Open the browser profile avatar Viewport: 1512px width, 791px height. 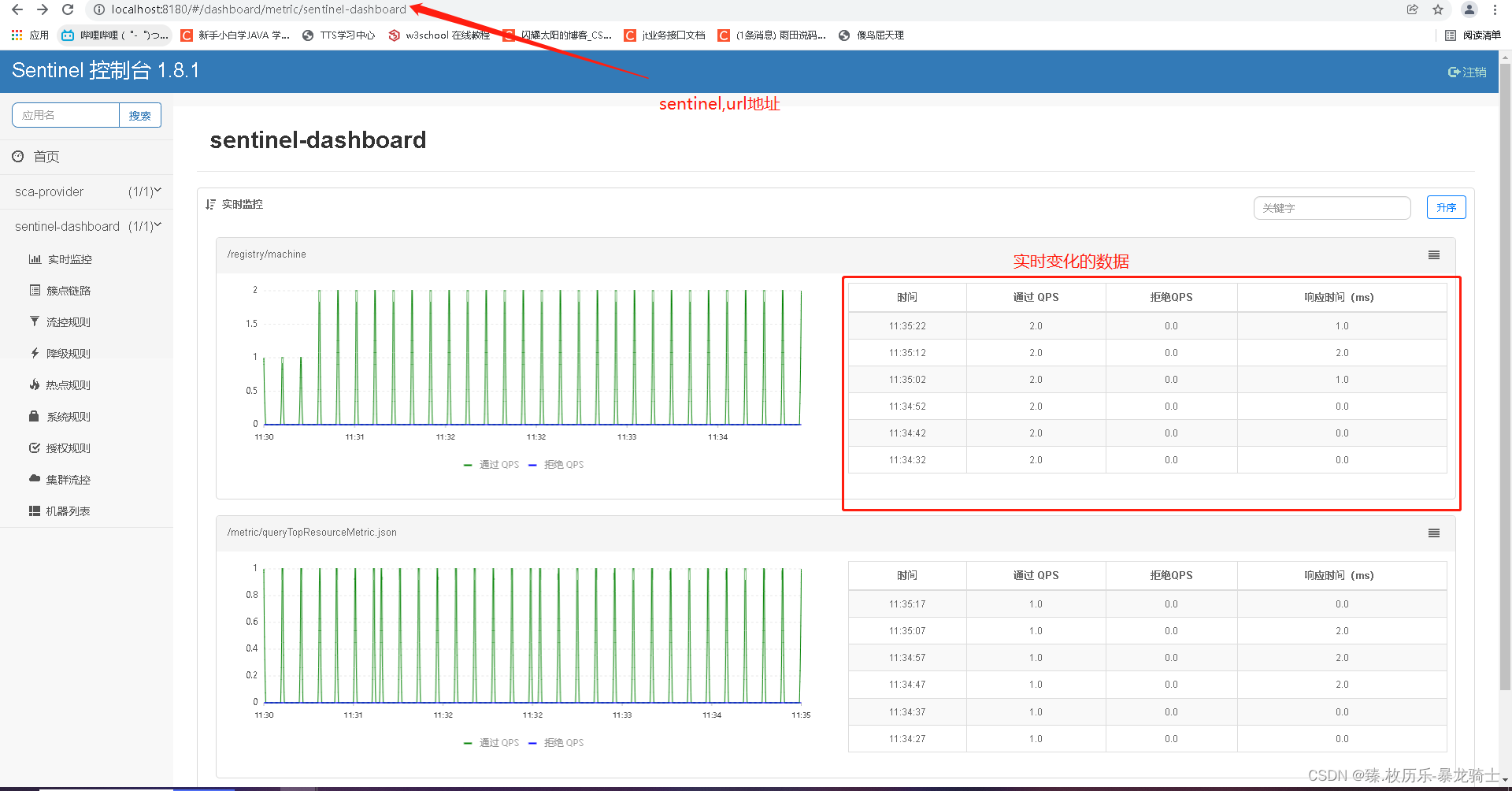coord(1469,9)
